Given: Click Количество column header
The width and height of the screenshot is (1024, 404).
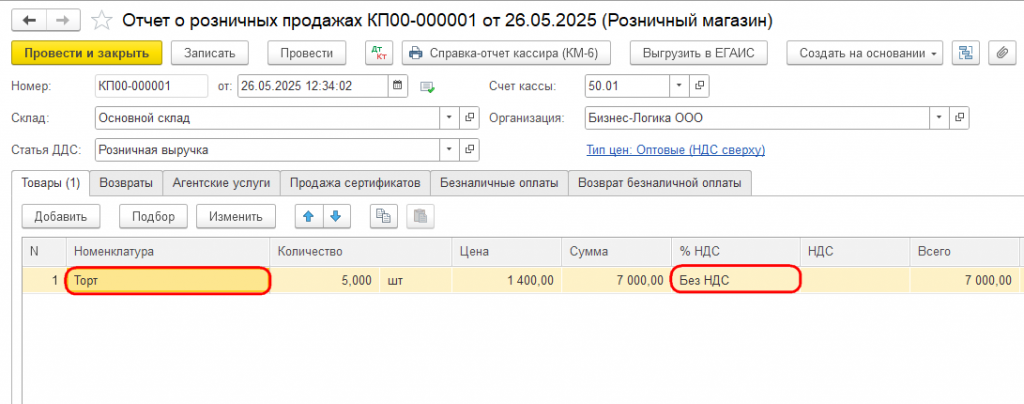Looking at the screenshot, I should (x=361, y=251).
